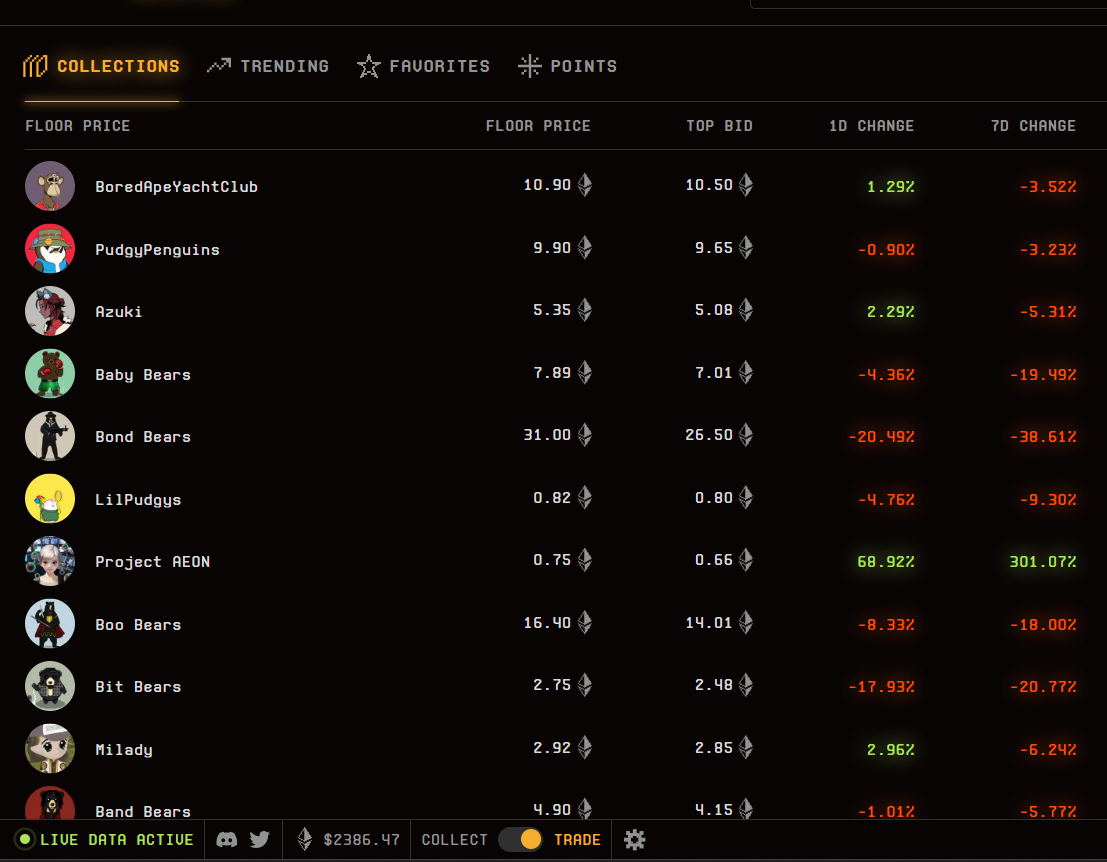Click Project AEON 1D change 68.92%
The width and height of the screenshot is (1107, 862).
[885, 562]
